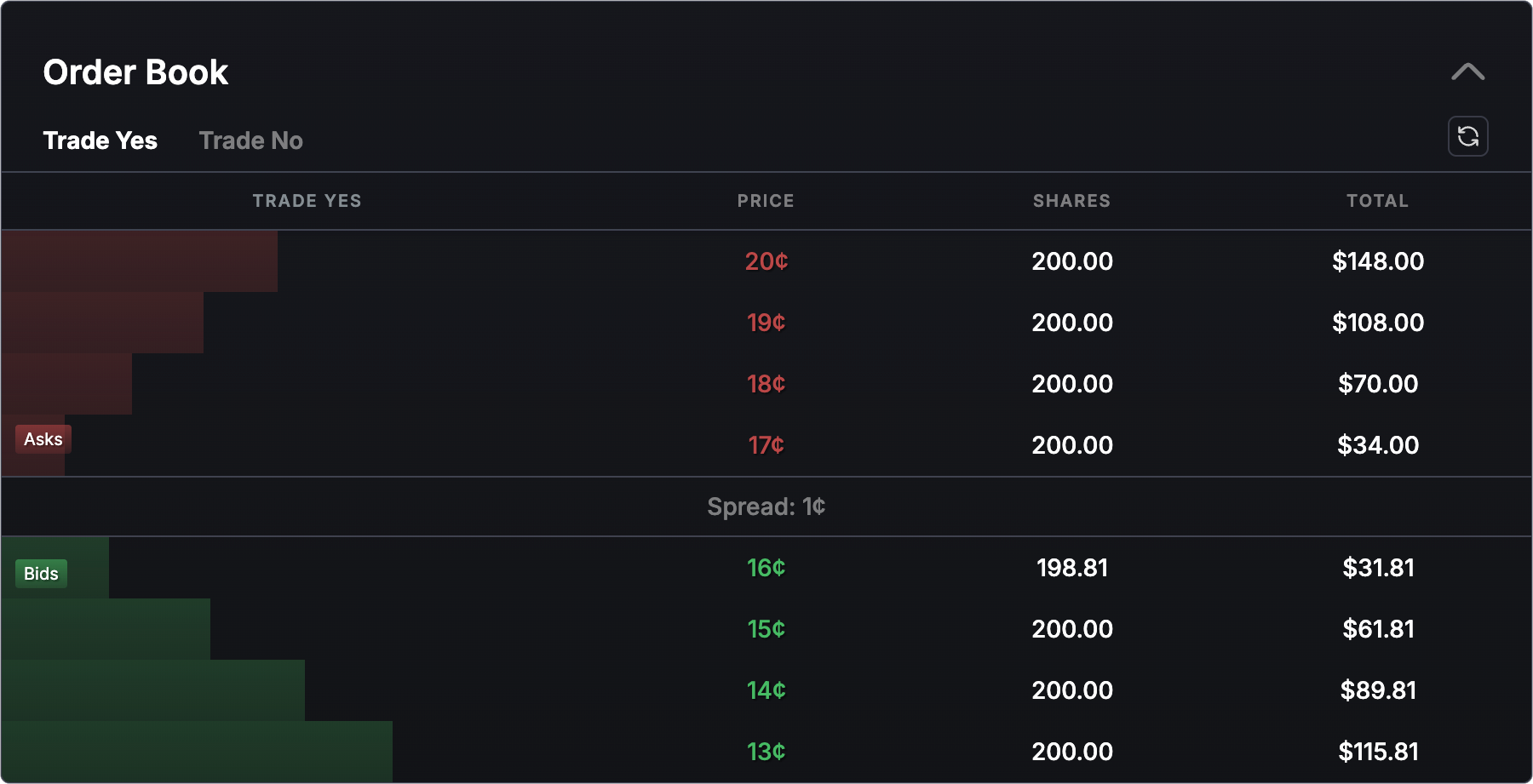The image size is (1533, 784).
Task: Click the Spread: 1¢ row
Action: click(765, 506)
